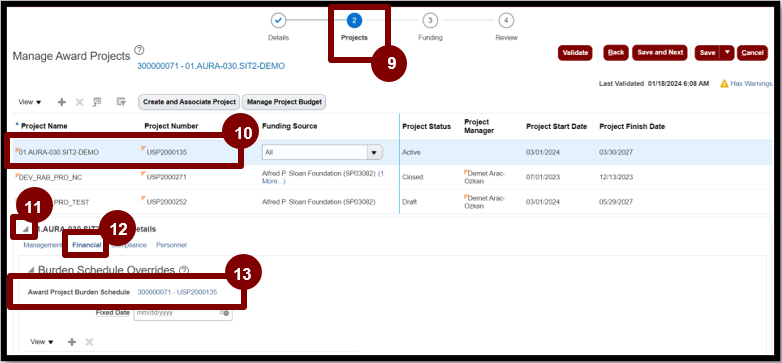Click start date 07/01/2023 cell
The height and width of the screenshot is (363, 782).
click(543, 177)
